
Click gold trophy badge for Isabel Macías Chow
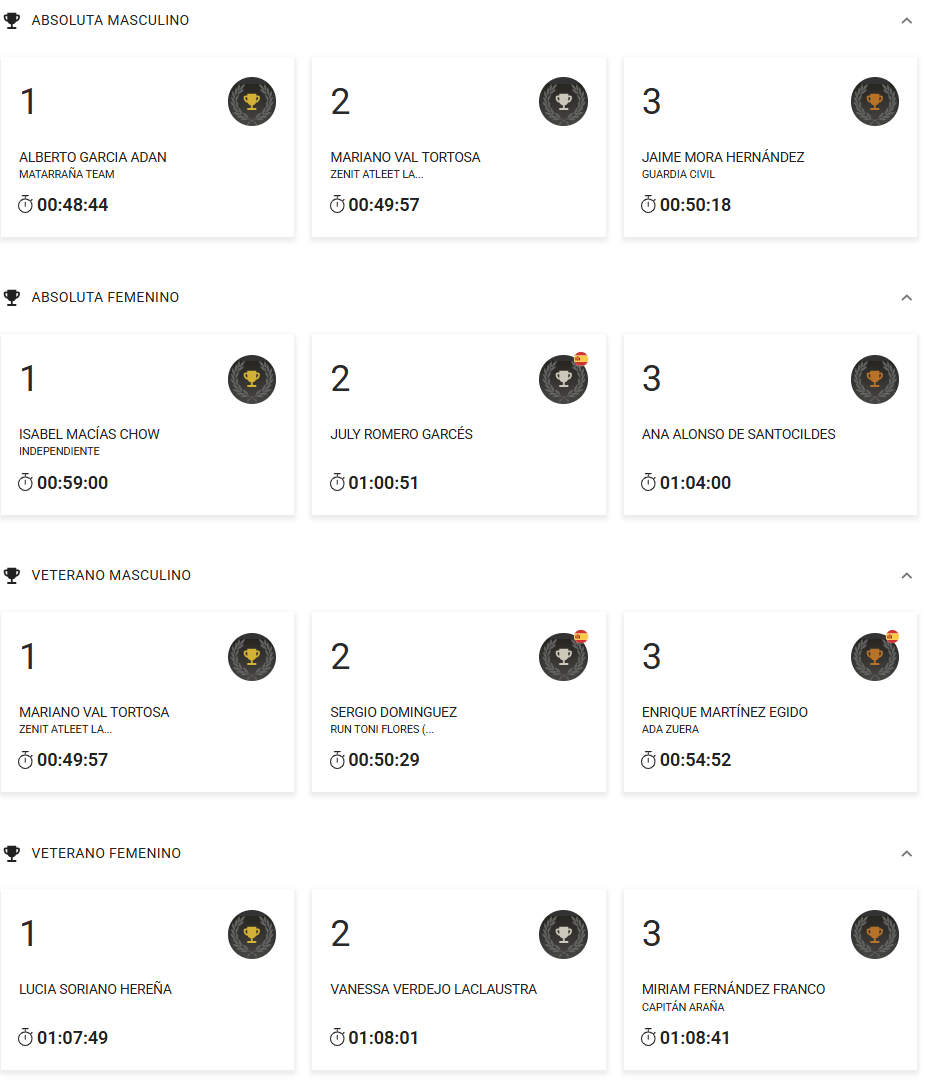coord(252,379)
